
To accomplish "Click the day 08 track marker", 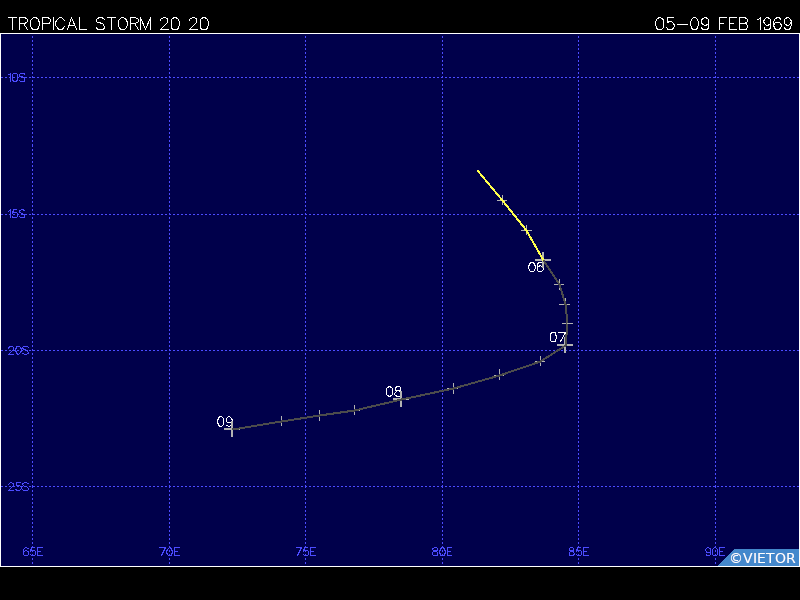I will [x=401, y=399].
